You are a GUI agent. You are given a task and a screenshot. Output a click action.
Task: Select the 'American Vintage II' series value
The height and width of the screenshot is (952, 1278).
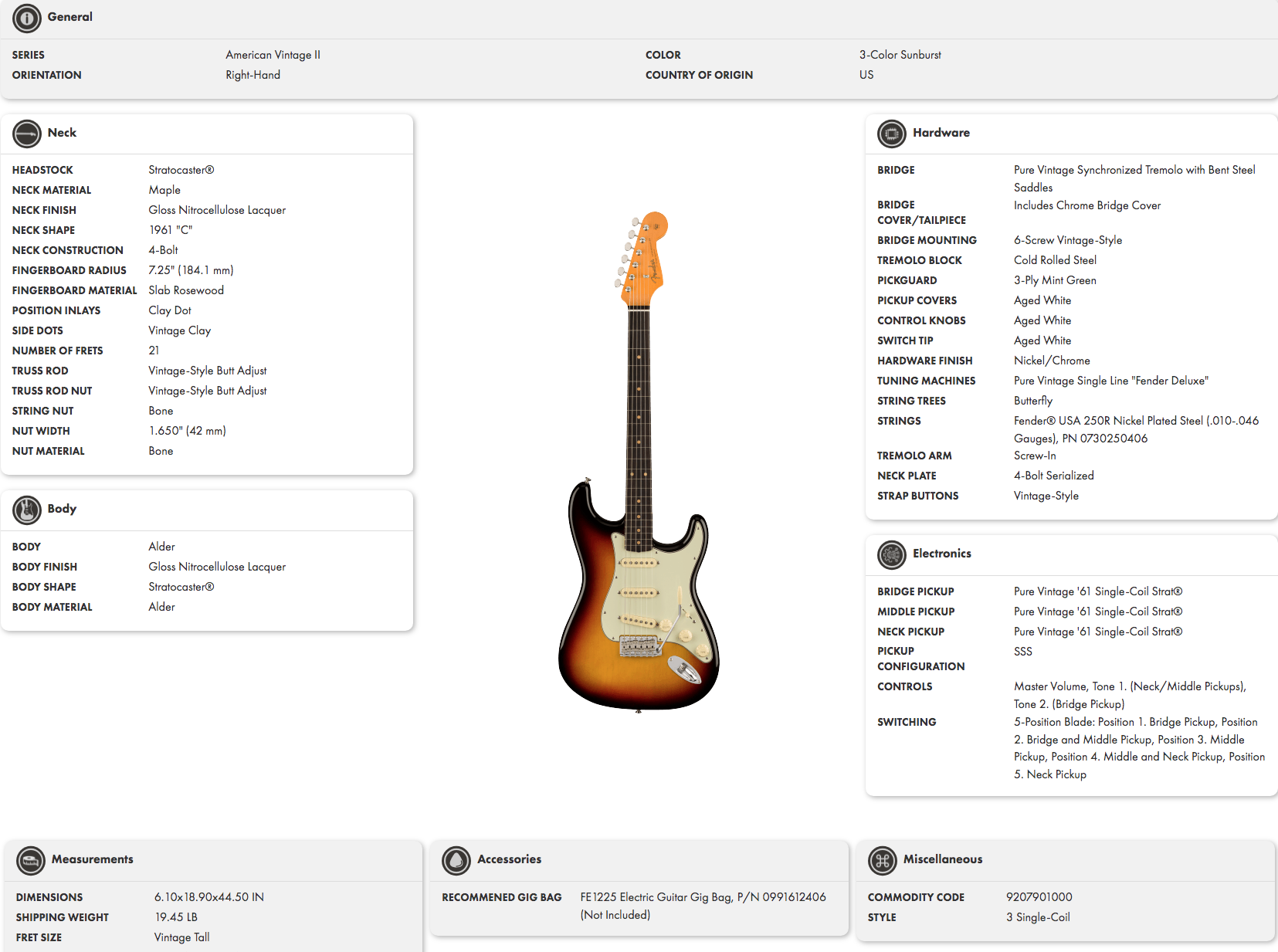tap(273, 55)
